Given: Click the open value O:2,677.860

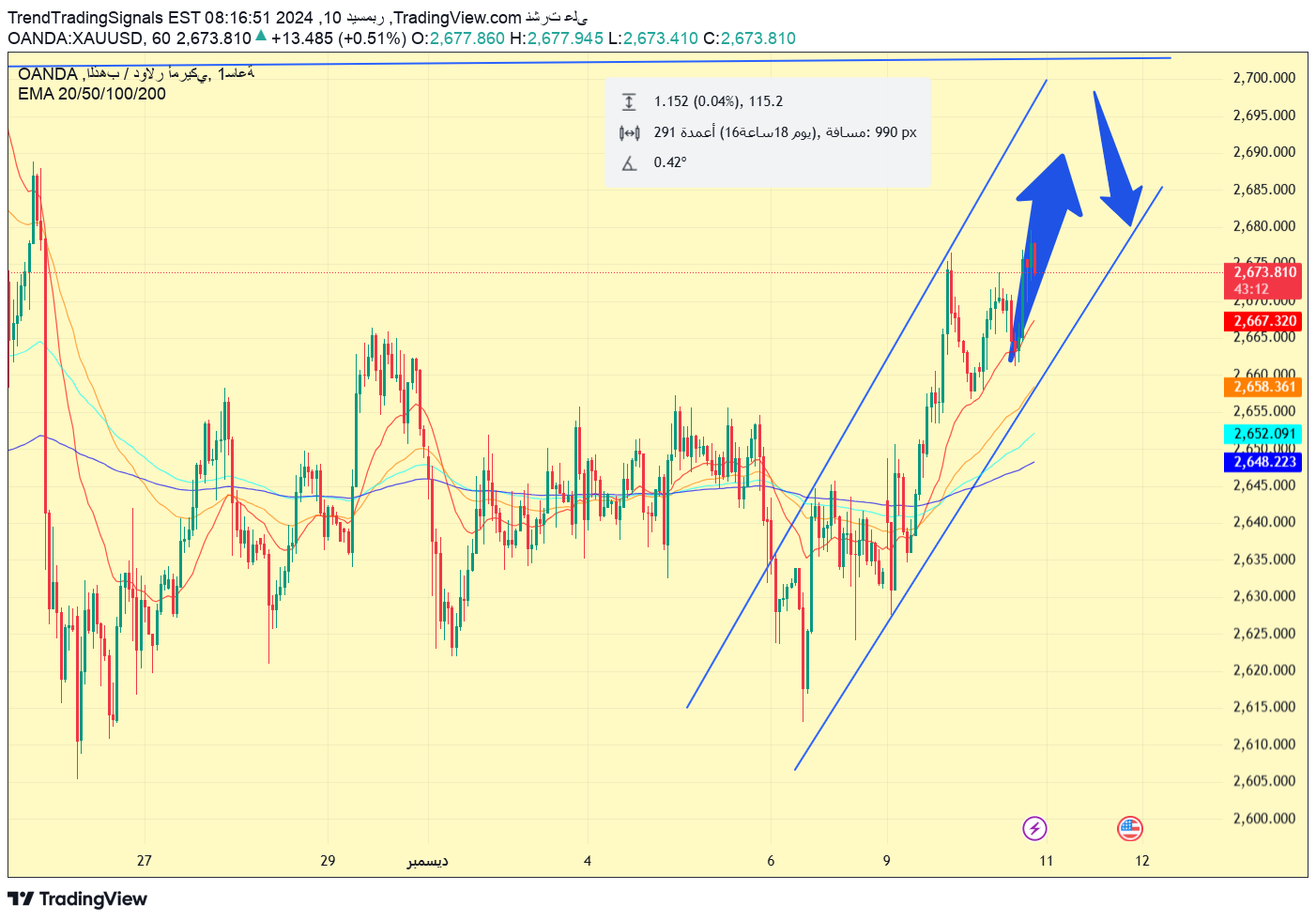Looking at the screenshot, I should 458,38.
